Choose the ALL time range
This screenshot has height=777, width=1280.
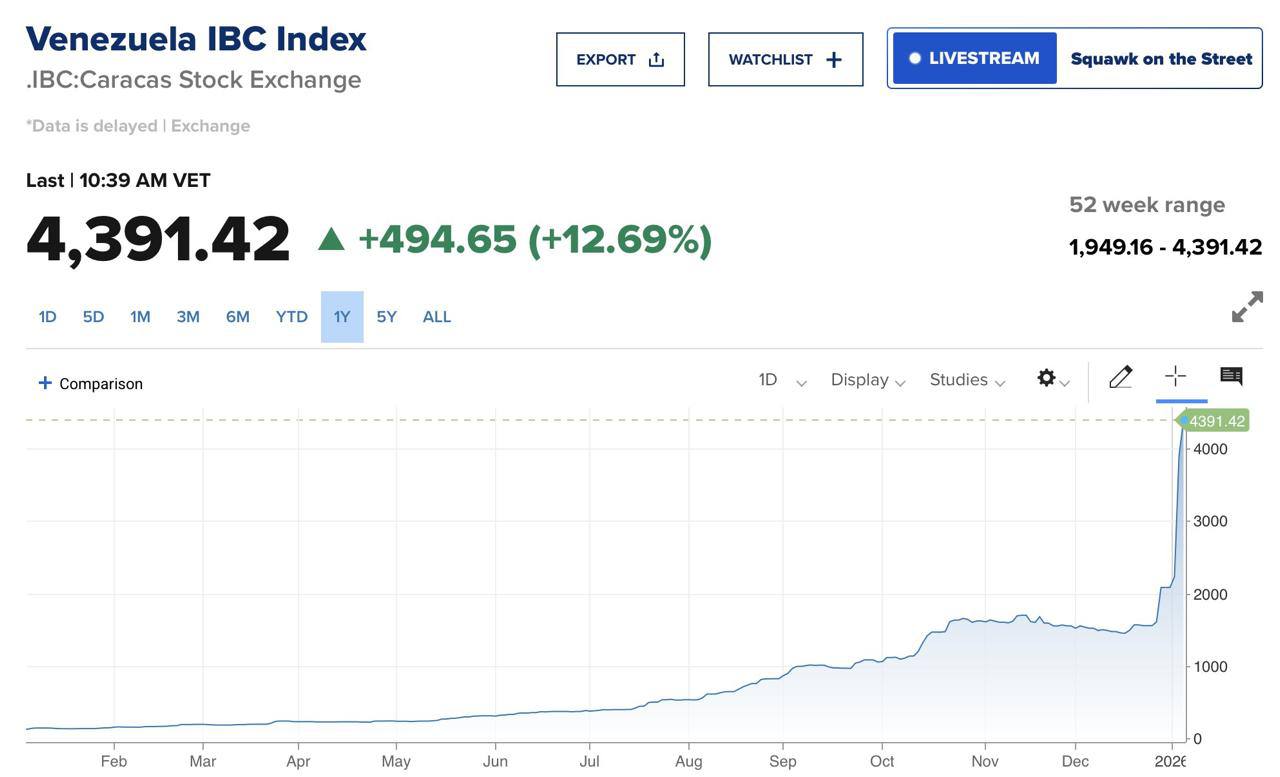pos(437,317)
